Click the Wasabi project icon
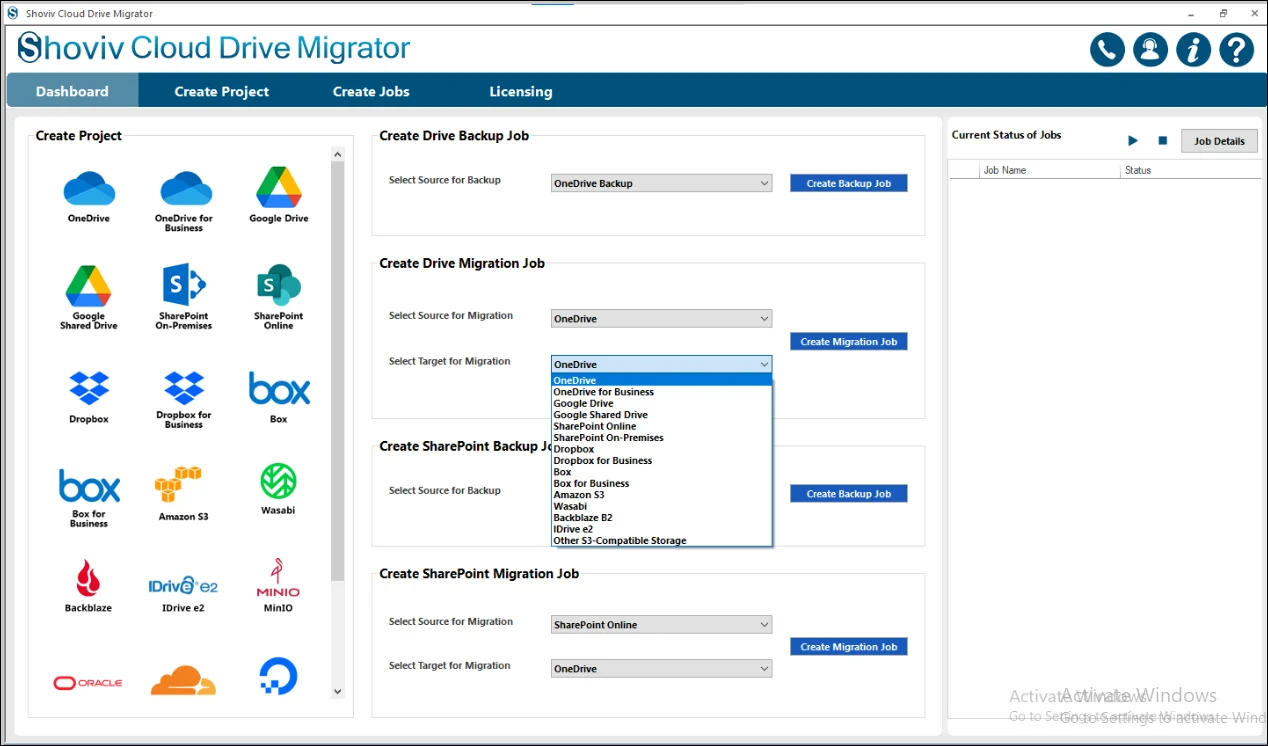The width and height of the screenshot is (1268, 746). tap(279, 489)
